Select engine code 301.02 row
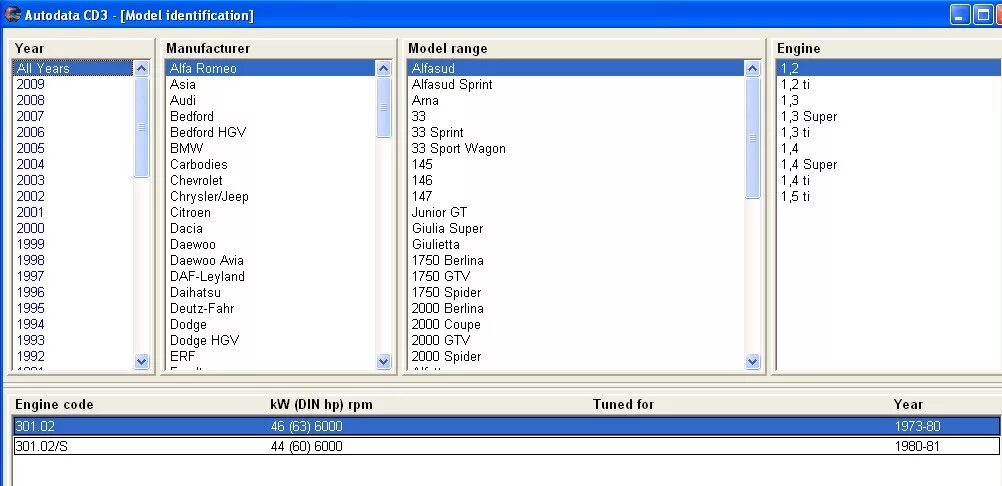This screenshot has height=486, width=1002. [x=507, y=426]
